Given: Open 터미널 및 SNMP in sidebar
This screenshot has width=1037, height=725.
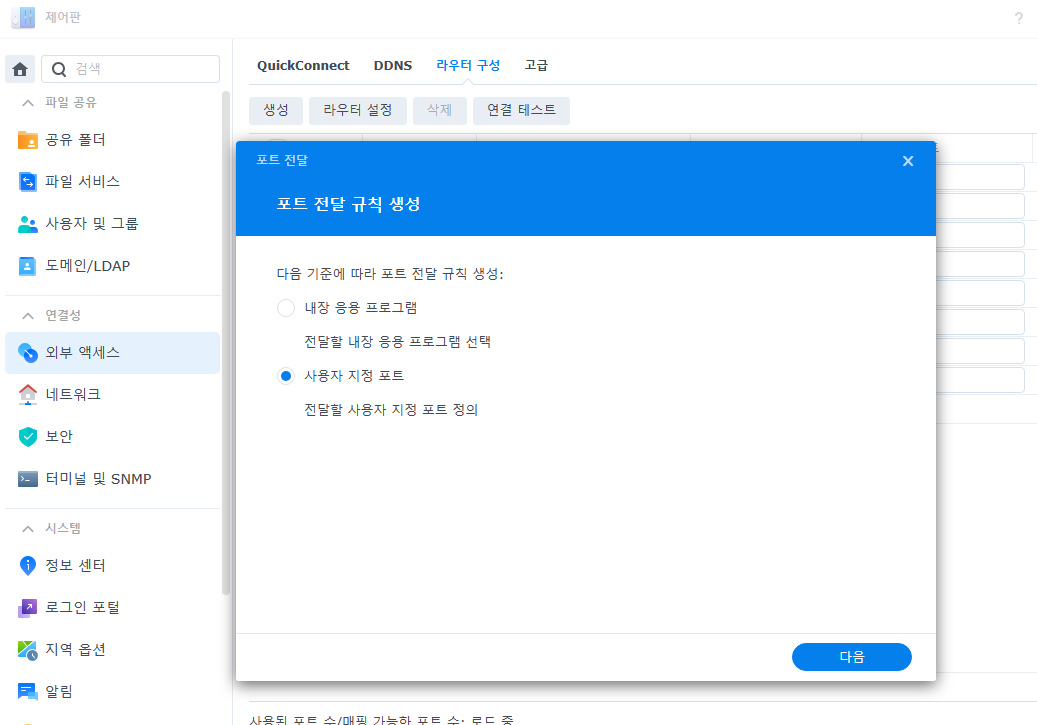Looking at the screenshot, I should coord(112,479).
